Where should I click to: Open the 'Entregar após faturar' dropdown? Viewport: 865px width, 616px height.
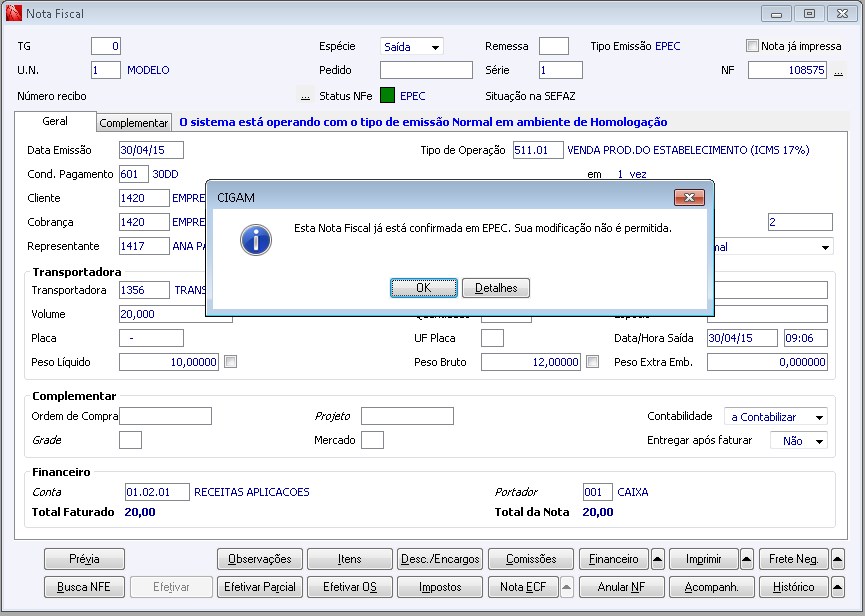[x=819, y=441]
